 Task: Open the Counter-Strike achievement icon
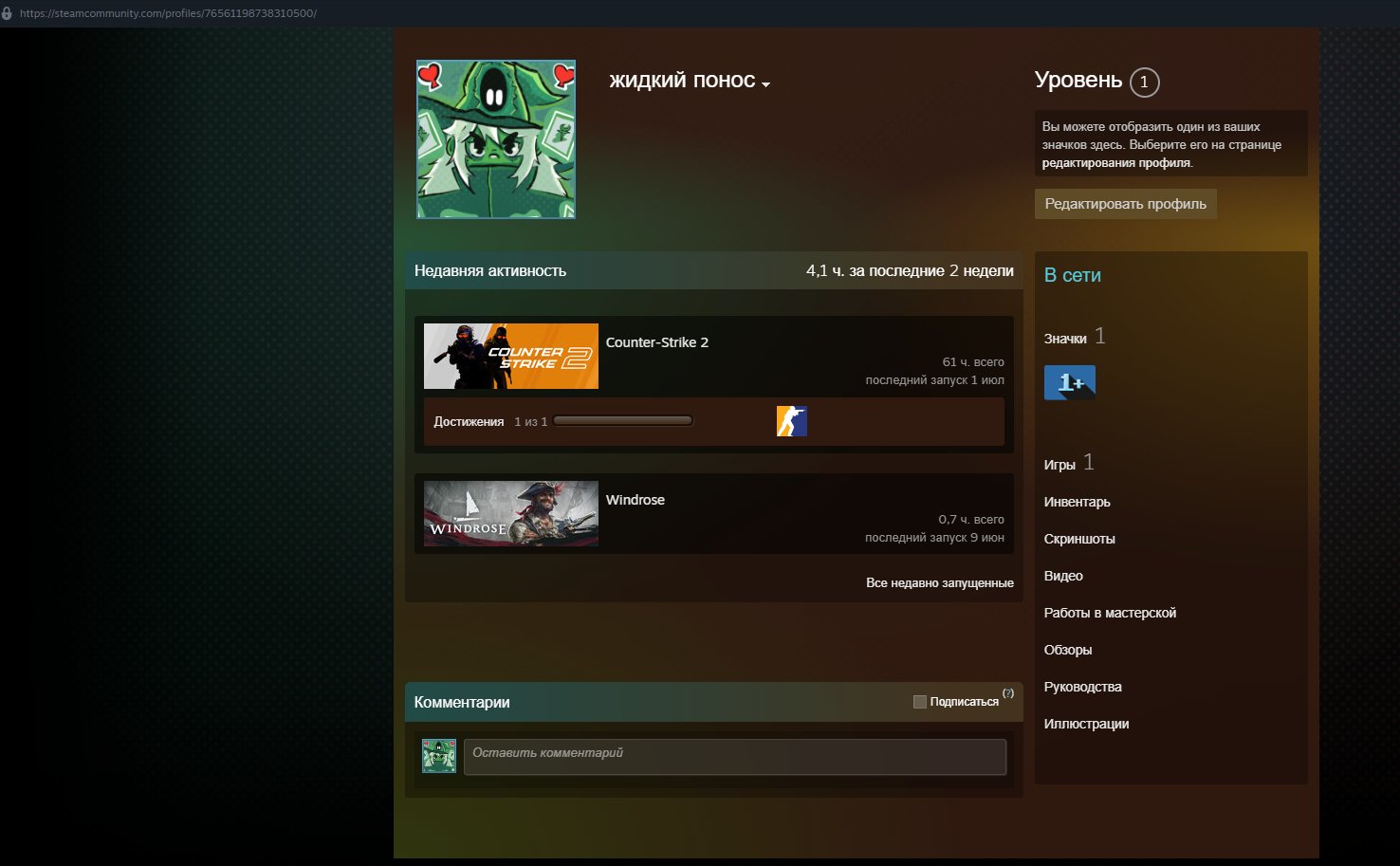click(792, 421)
